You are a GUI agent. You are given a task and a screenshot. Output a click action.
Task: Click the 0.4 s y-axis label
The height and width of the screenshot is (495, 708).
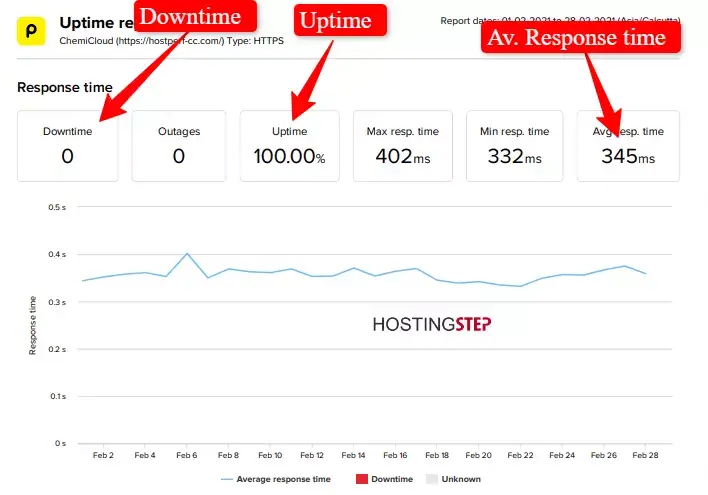pyautogui.click(x=57, y=255)
